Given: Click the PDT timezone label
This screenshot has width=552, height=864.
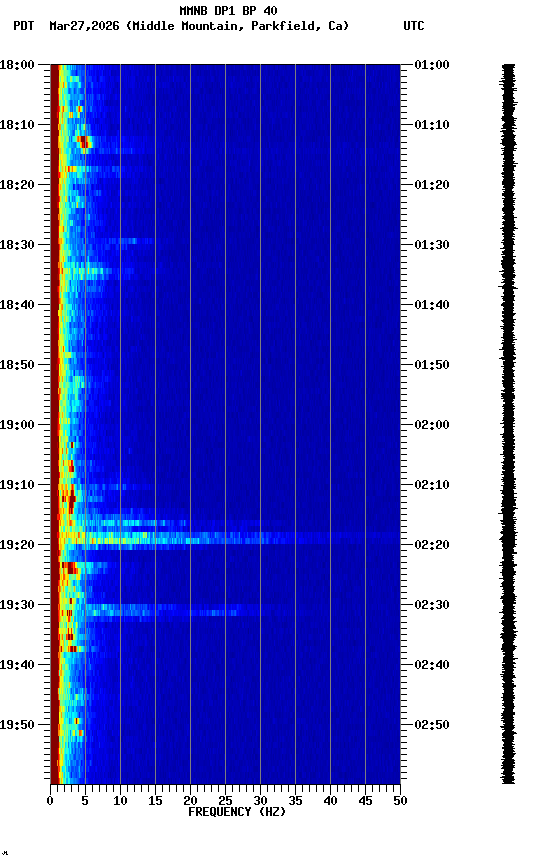Looking at the screenshot, I should (24, 26).
